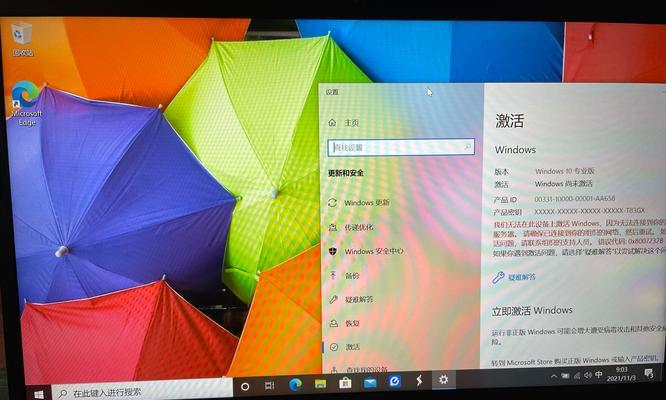Viewport: 666px width, 400px height.
Task: Open the lightning-bolt app on taskbar
Action: (x=419, y=380)
